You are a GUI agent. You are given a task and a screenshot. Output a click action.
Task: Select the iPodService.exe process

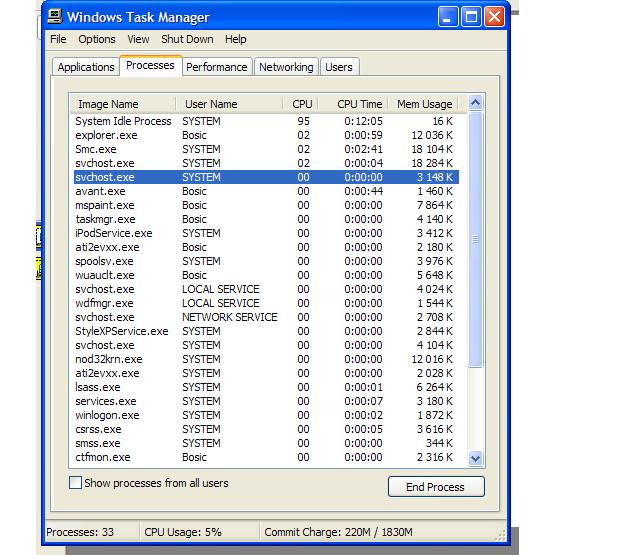click(x=266, y=233)
